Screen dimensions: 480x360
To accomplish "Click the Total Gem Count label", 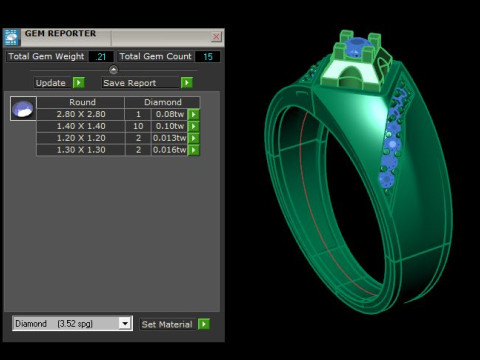I will (155, 56).
